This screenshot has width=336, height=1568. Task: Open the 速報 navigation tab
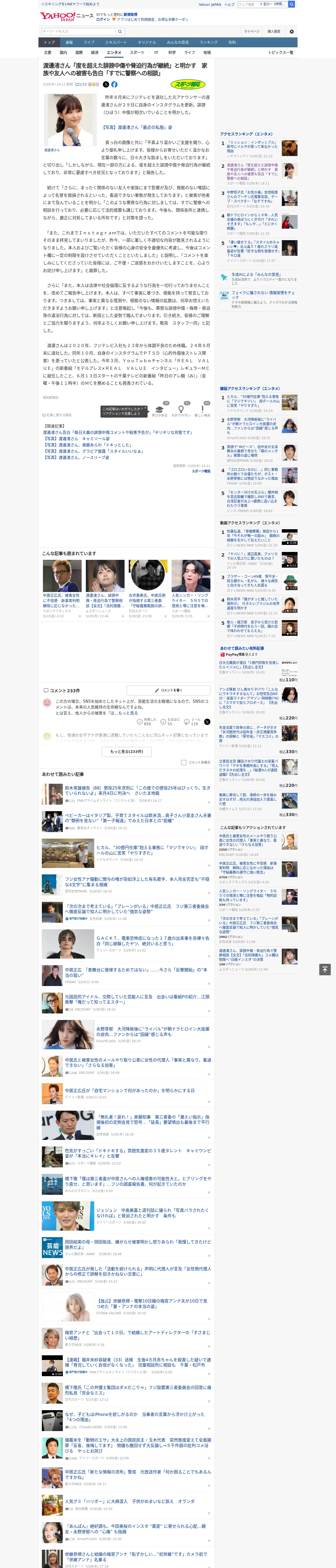point(69,43)
